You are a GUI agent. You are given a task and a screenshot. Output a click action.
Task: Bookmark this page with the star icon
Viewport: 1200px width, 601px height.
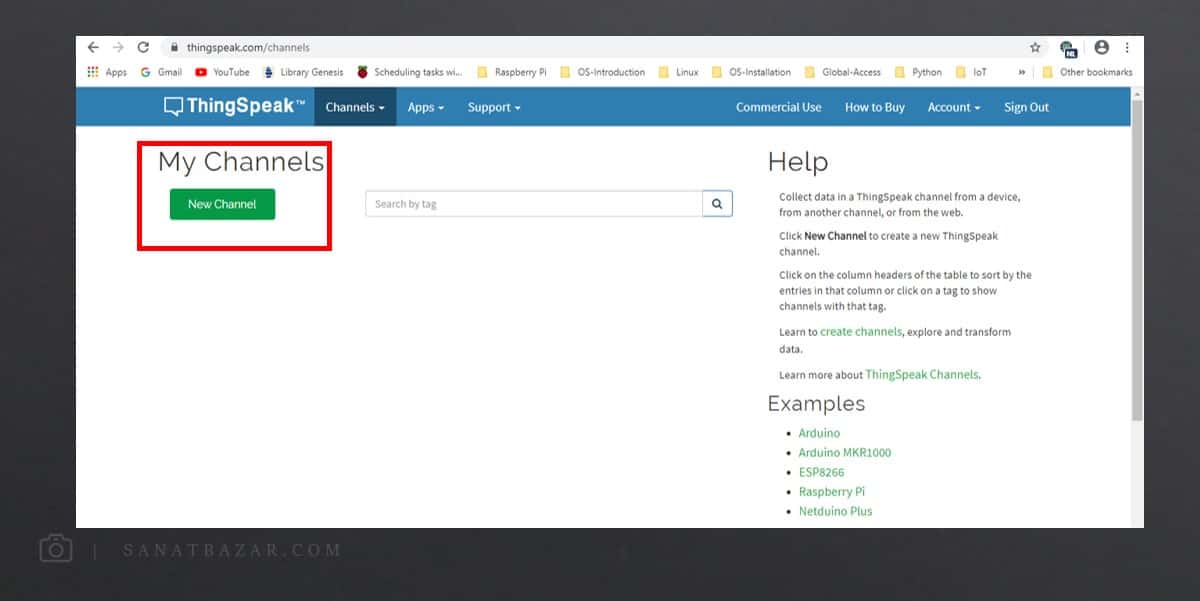(1035, 47)
